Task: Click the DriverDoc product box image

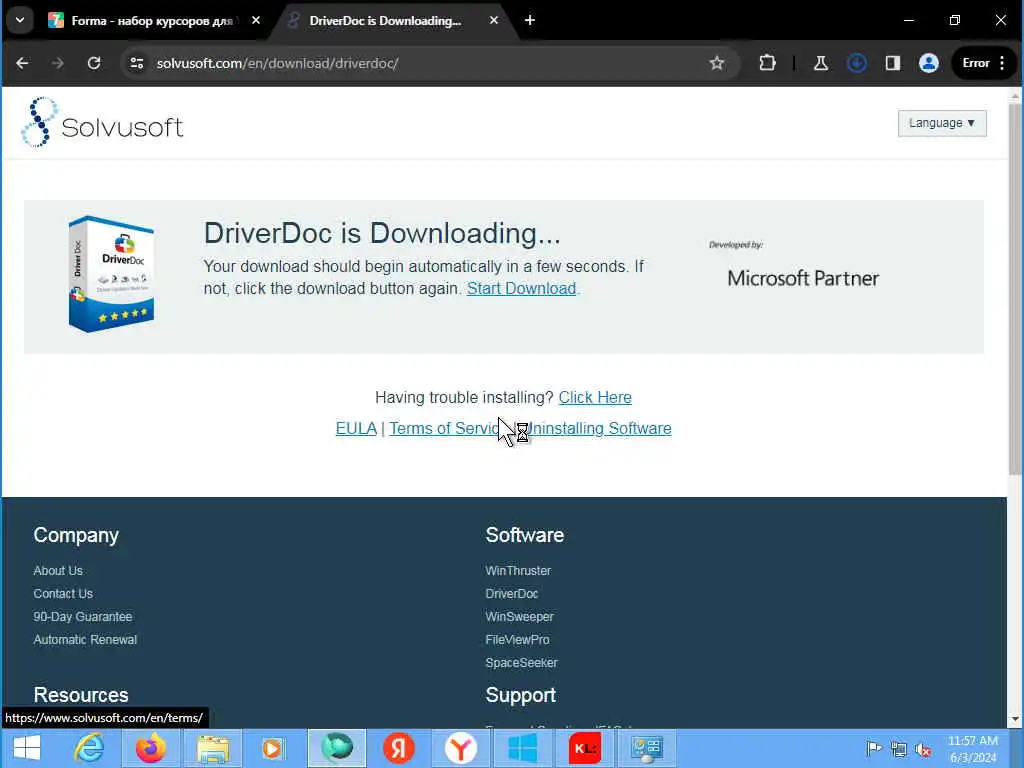Action: [112, 274]
